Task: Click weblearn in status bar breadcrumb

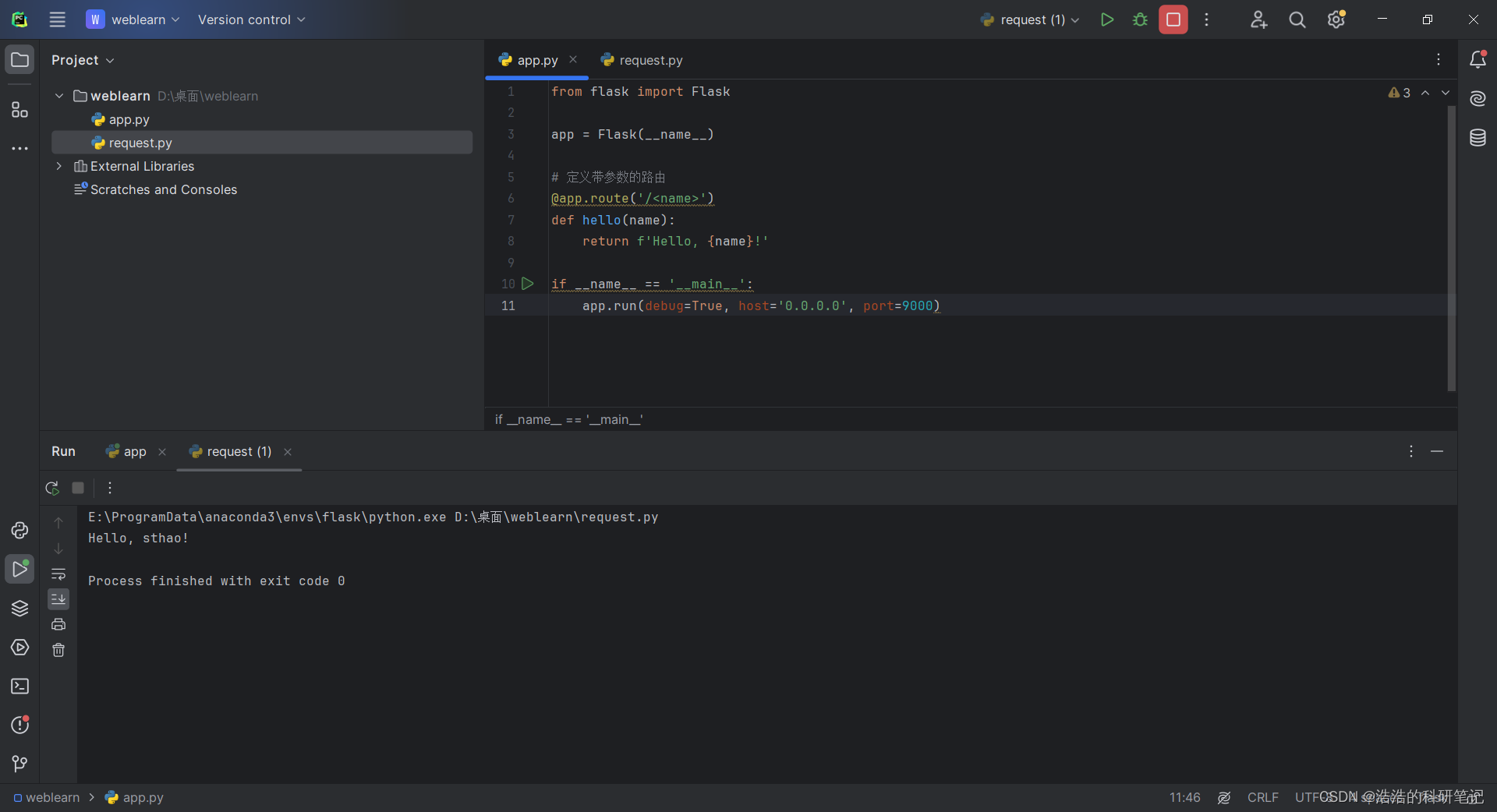Action: coord(47,797)
